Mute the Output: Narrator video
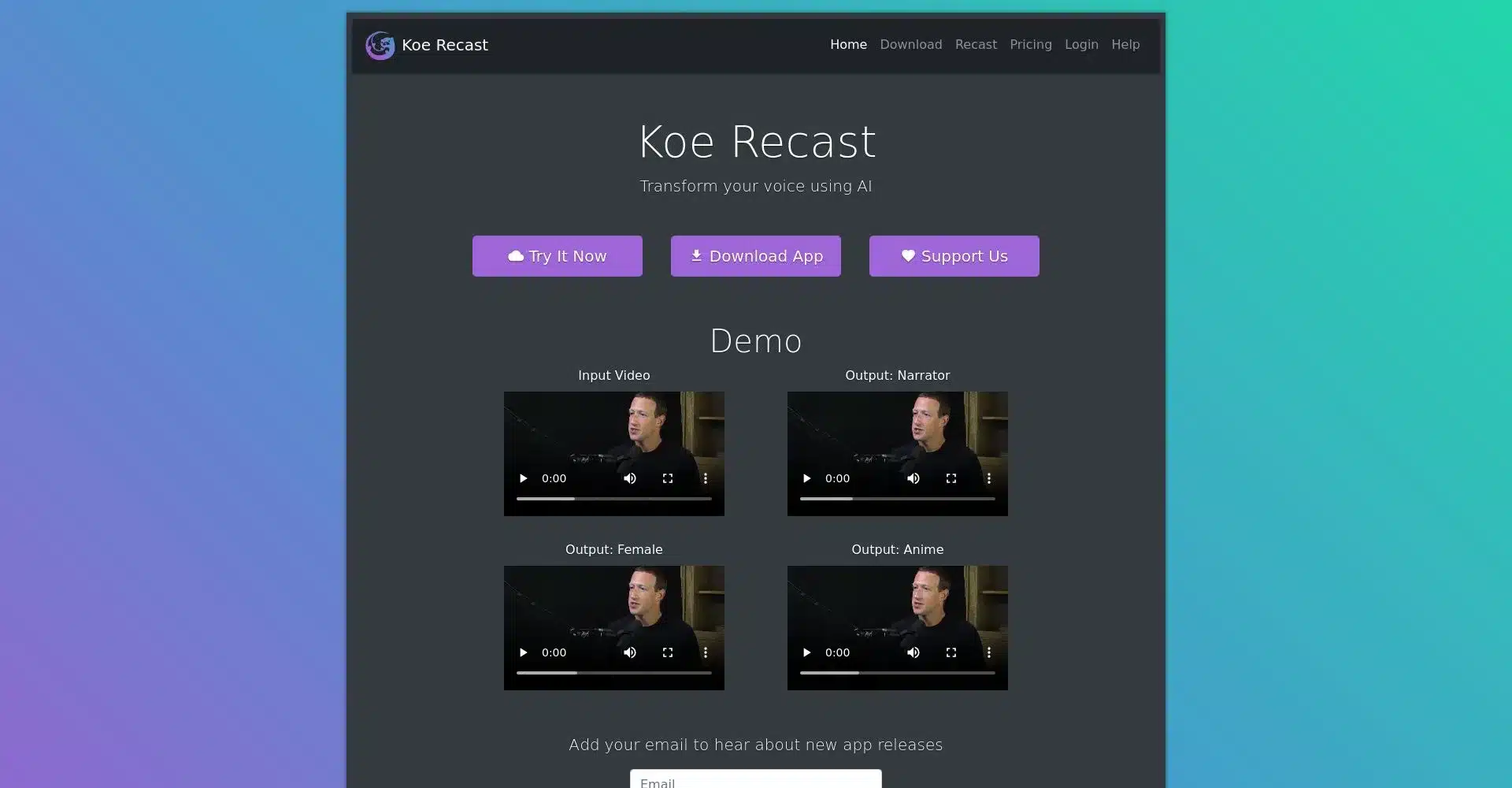 913,478
